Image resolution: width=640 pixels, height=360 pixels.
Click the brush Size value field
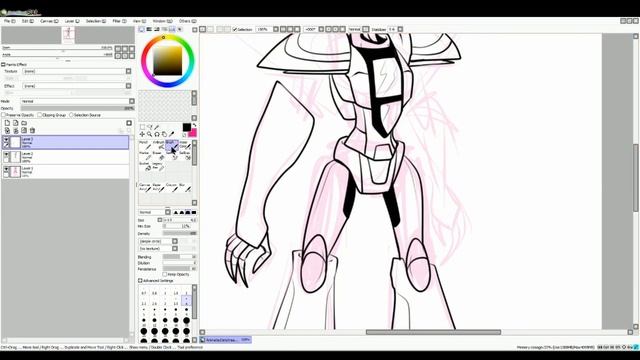tap(180, 220)
